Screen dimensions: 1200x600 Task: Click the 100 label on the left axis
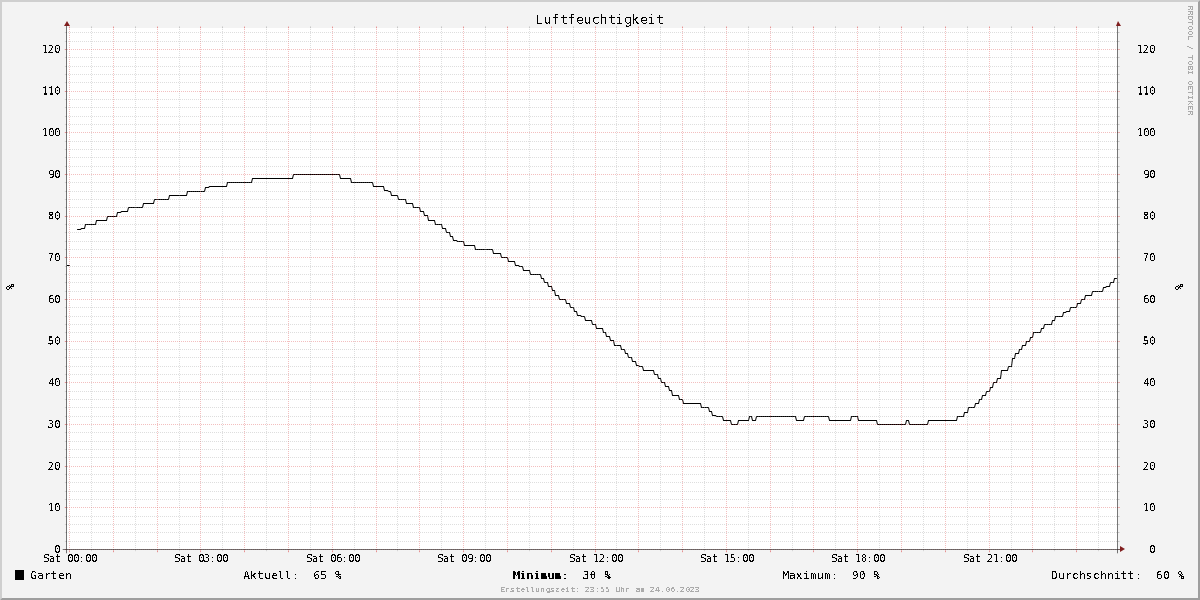(x=51, y=132)
